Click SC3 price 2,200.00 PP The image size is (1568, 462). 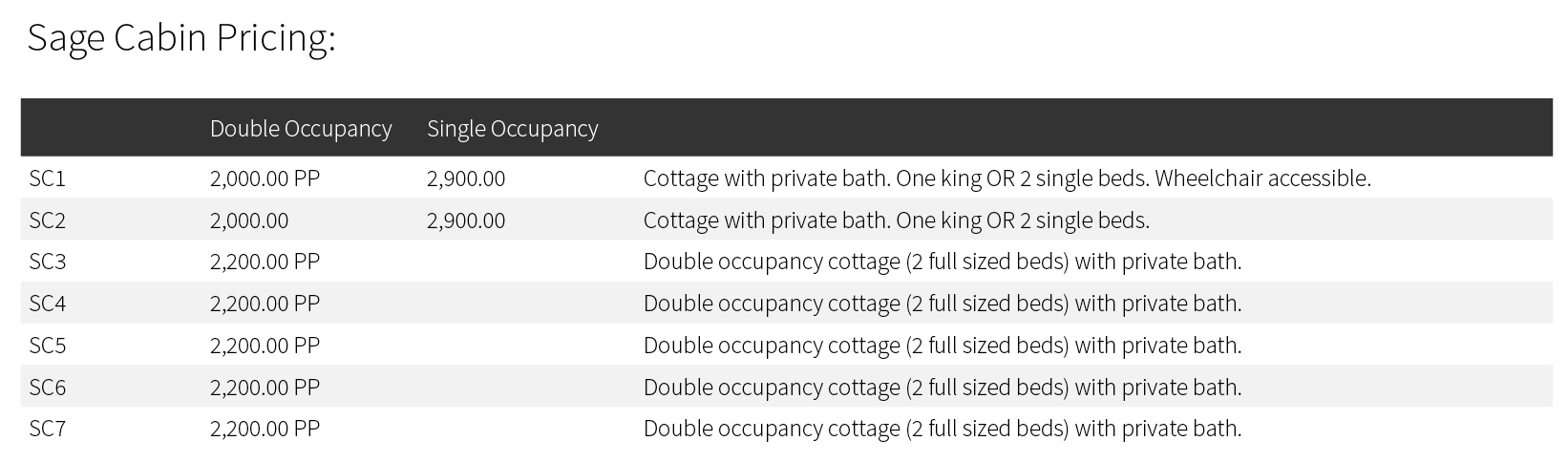click(x=265, y=262)
